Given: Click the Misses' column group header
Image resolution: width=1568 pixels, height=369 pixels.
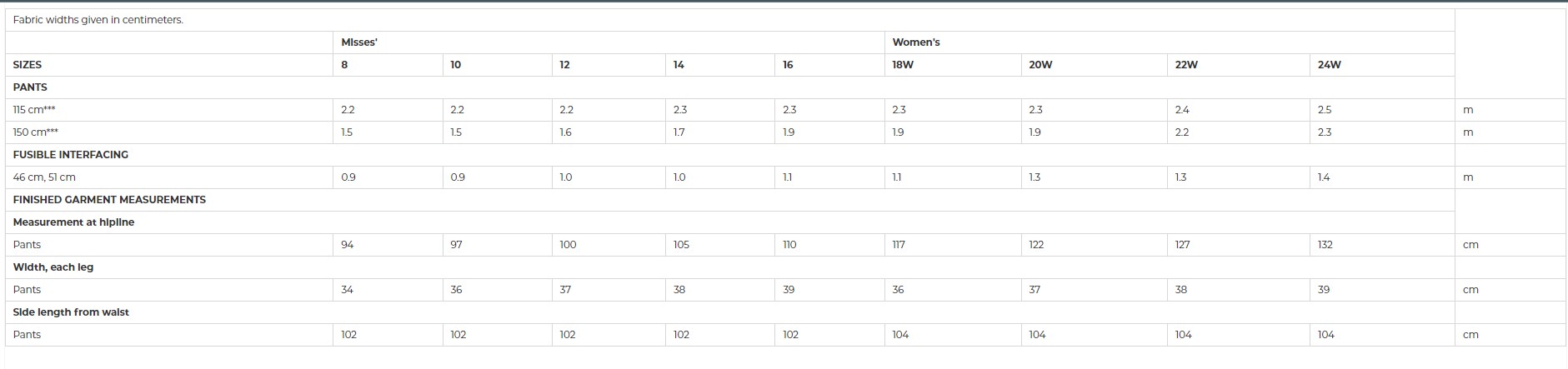Looking at the screenshot, I should point(359,42).
